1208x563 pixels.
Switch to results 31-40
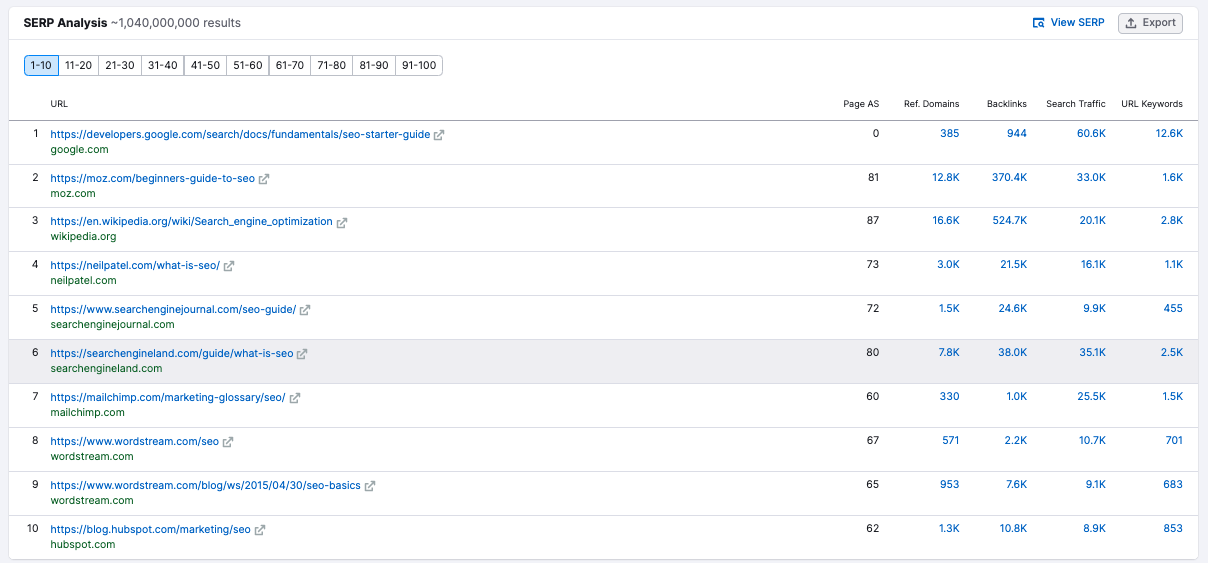pyautogui.click(x=162, y=65)
